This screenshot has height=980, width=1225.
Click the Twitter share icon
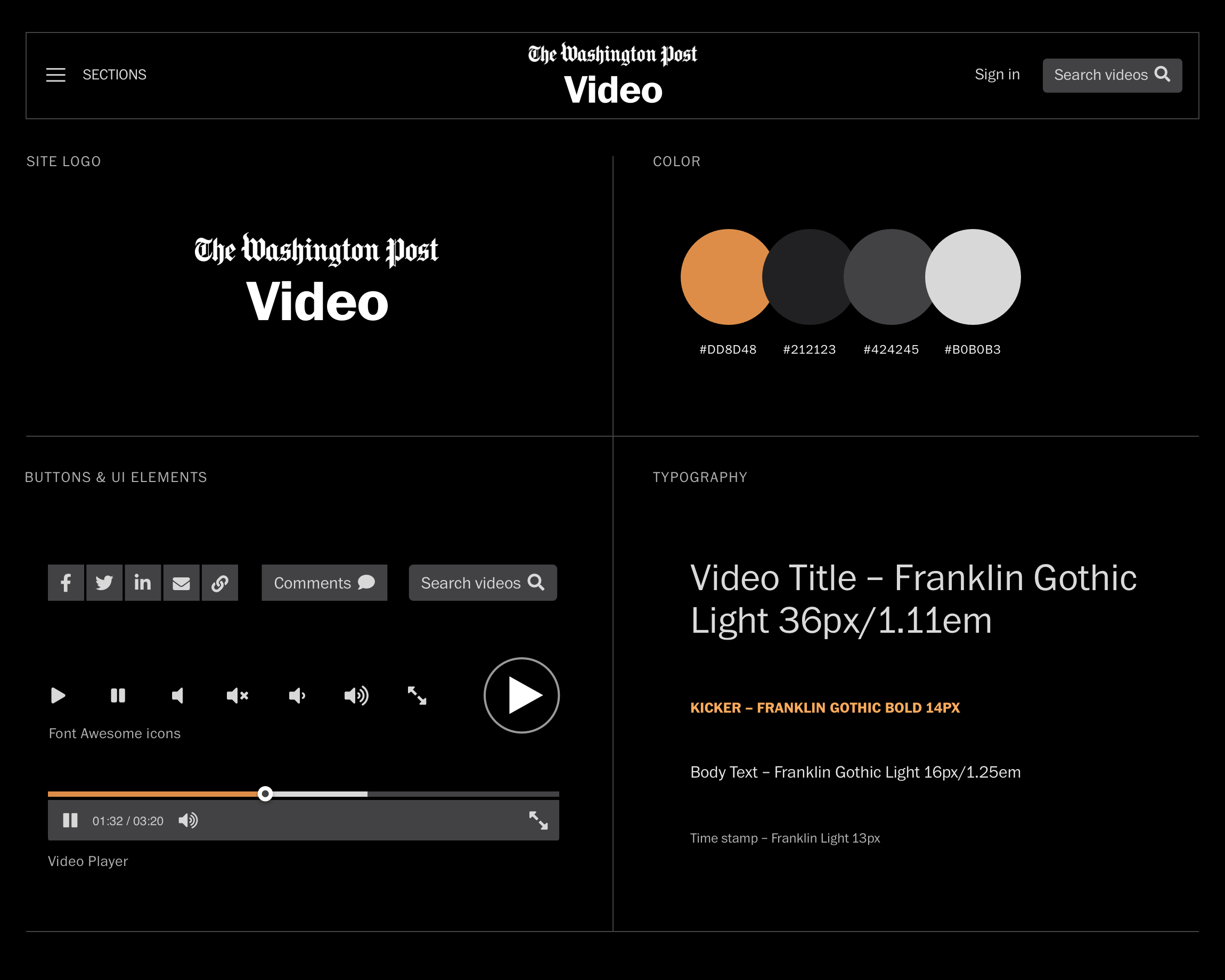104,583
